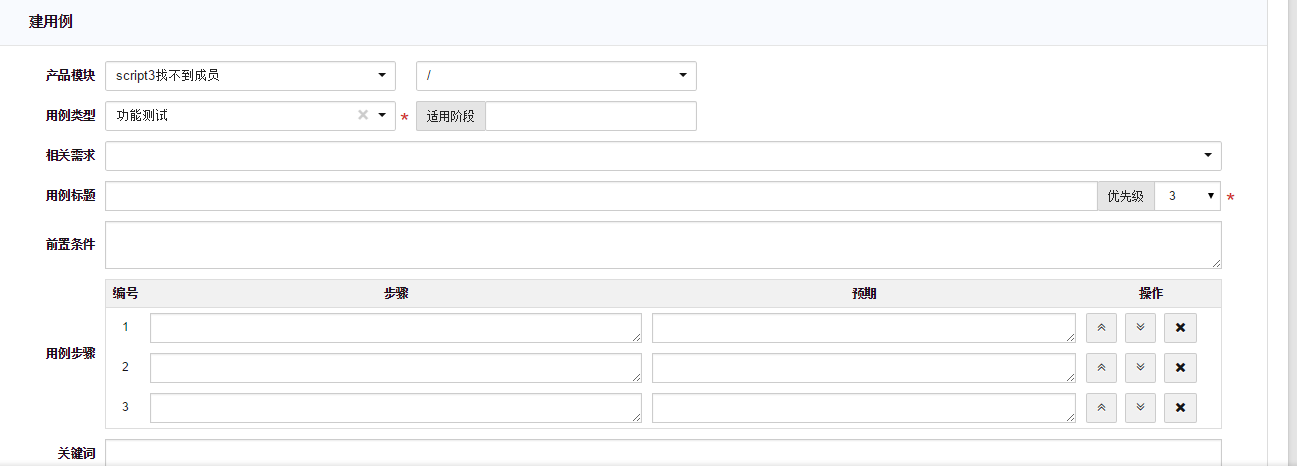Open the 相关需求 dropdown
This screenshot has height=466, width=1297.
click(662, 156)
